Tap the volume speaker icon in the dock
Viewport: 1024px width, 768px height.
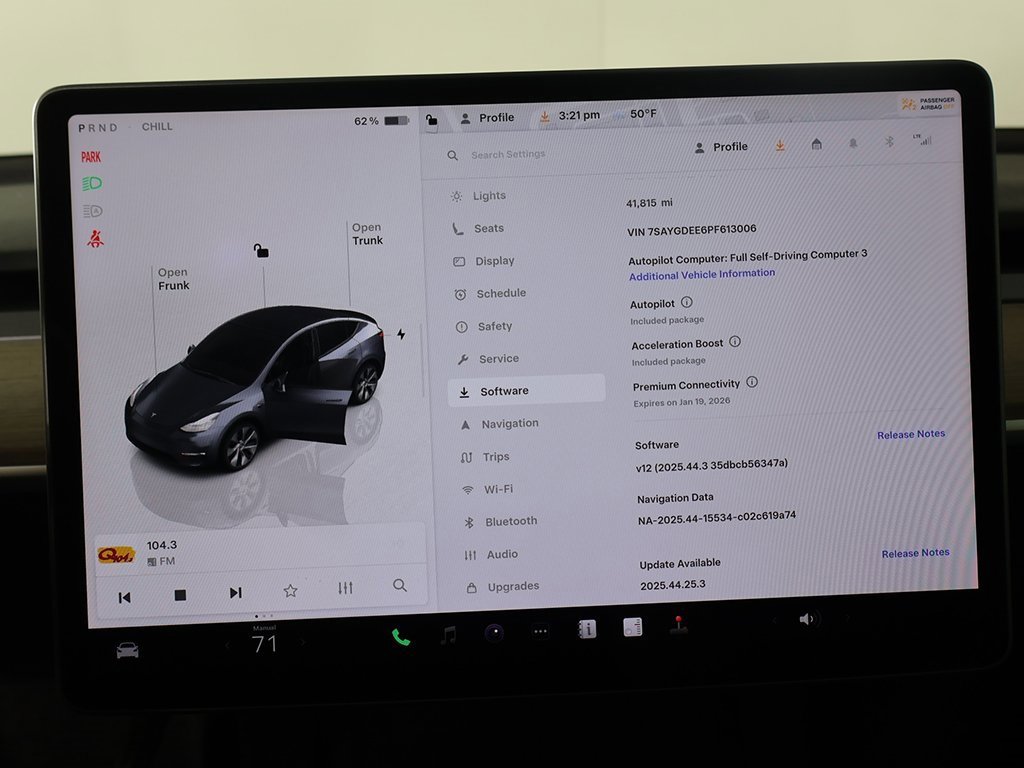point(808,618)
